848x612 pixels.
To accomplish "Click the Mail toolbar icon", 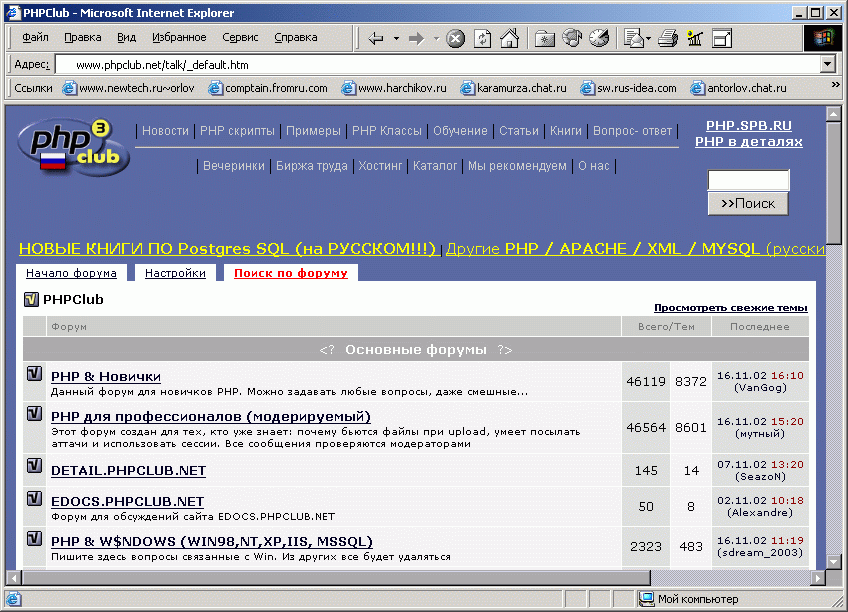I will tap(633, 38).
